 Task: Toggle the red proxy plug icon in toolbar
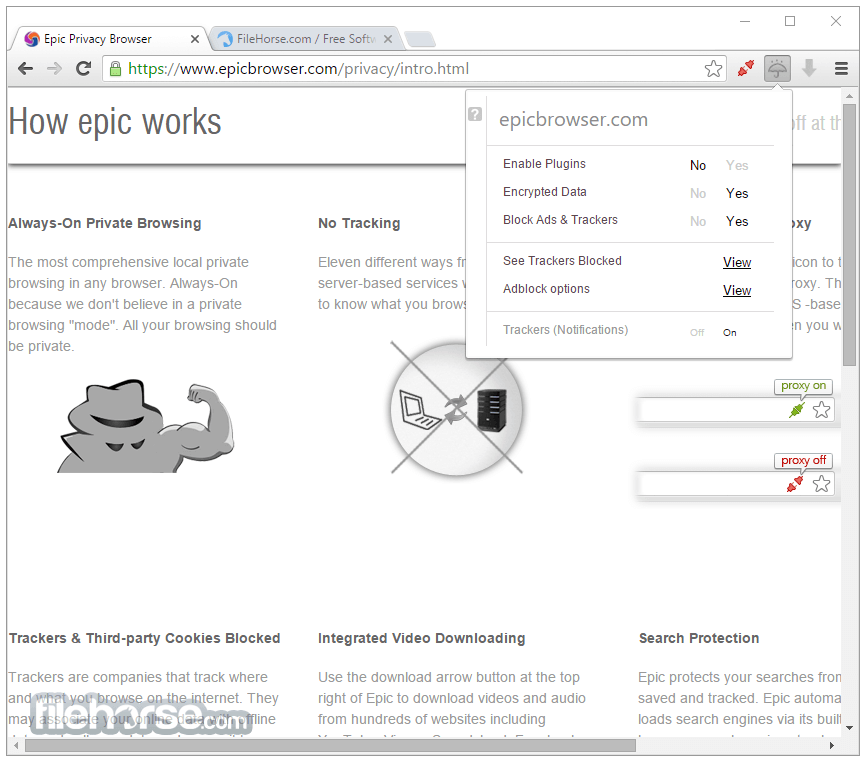coord(745,69)
